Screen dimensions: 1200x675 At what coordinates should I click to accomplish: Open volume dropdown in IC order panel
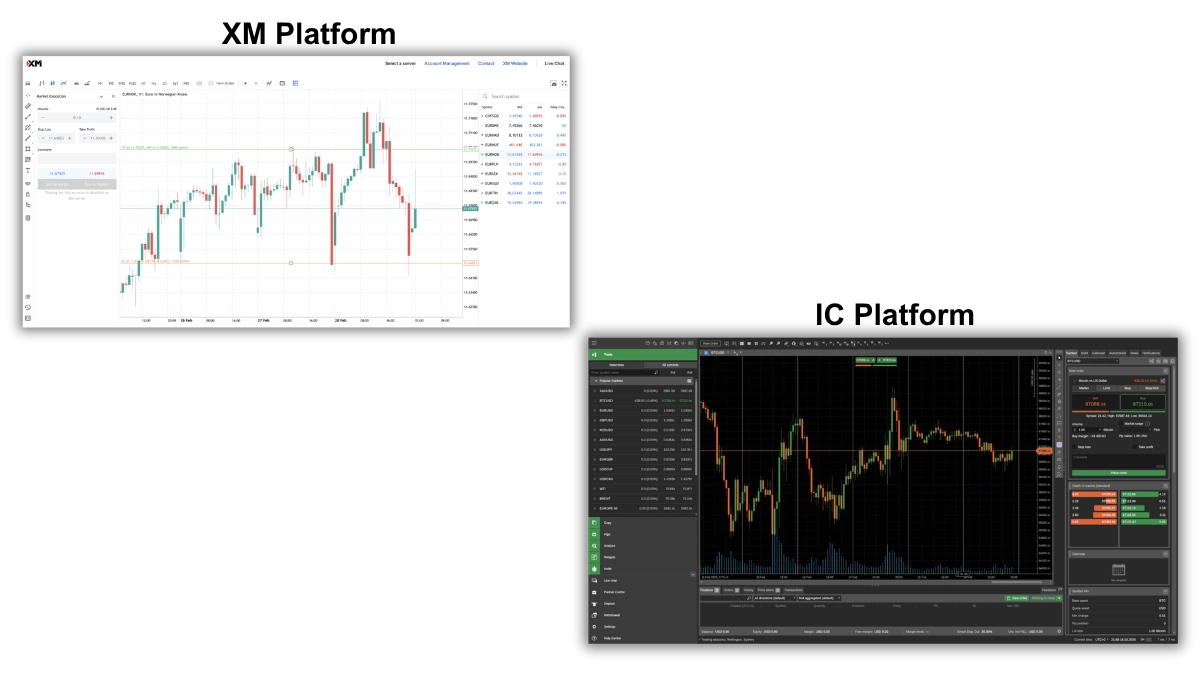coord(1100,430)
